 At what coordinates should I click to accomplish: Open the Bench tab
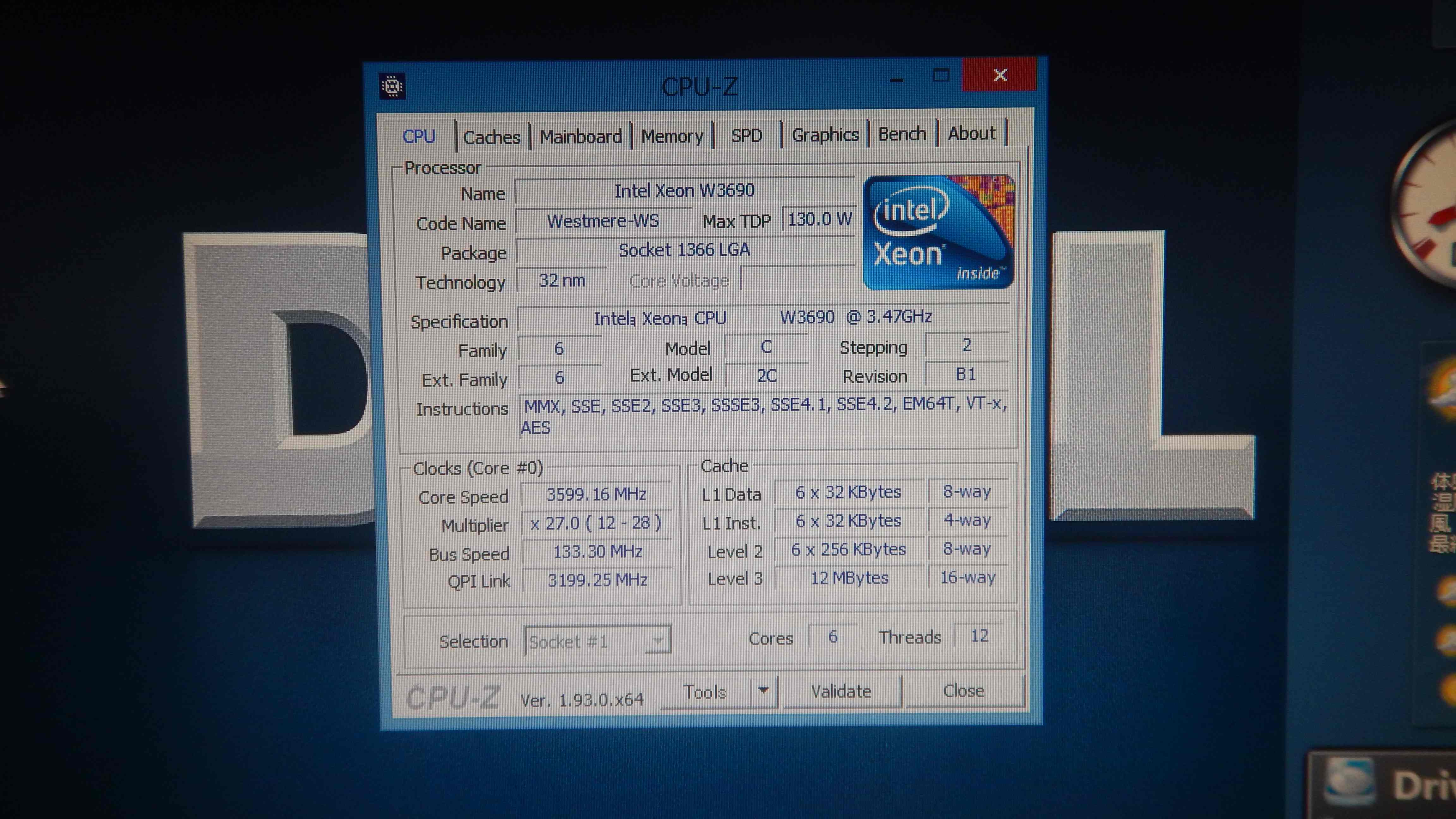902,134
